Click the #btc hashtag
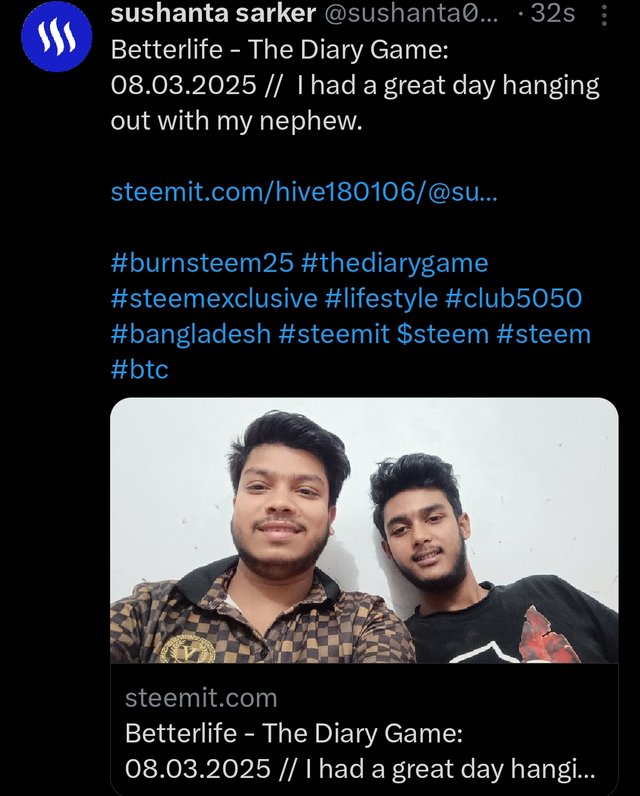640x796 pixels. (140, 368)
